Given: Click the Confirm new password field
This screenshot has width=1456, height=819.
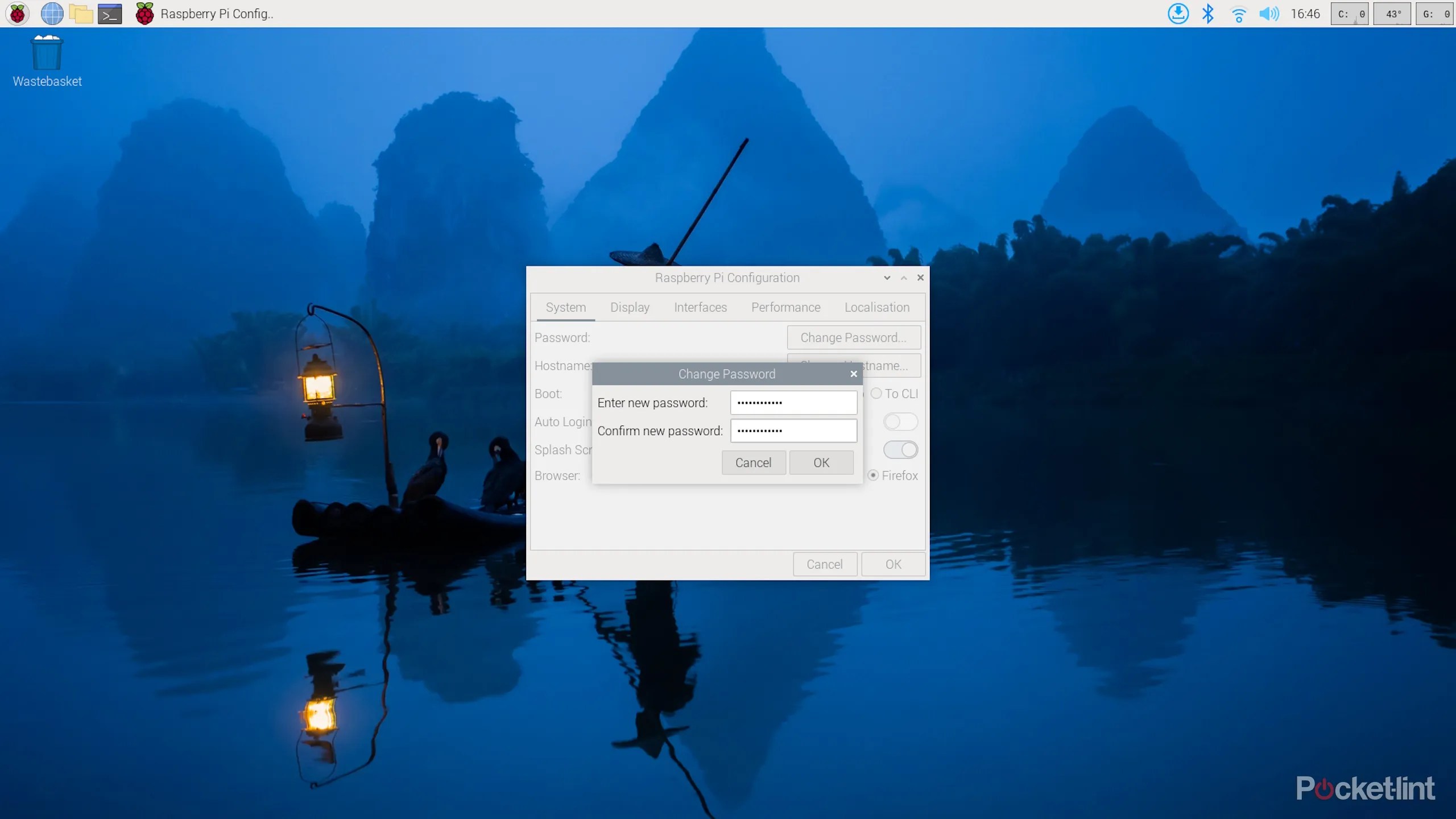Looking at the screenshot, I should pos(793,431).
